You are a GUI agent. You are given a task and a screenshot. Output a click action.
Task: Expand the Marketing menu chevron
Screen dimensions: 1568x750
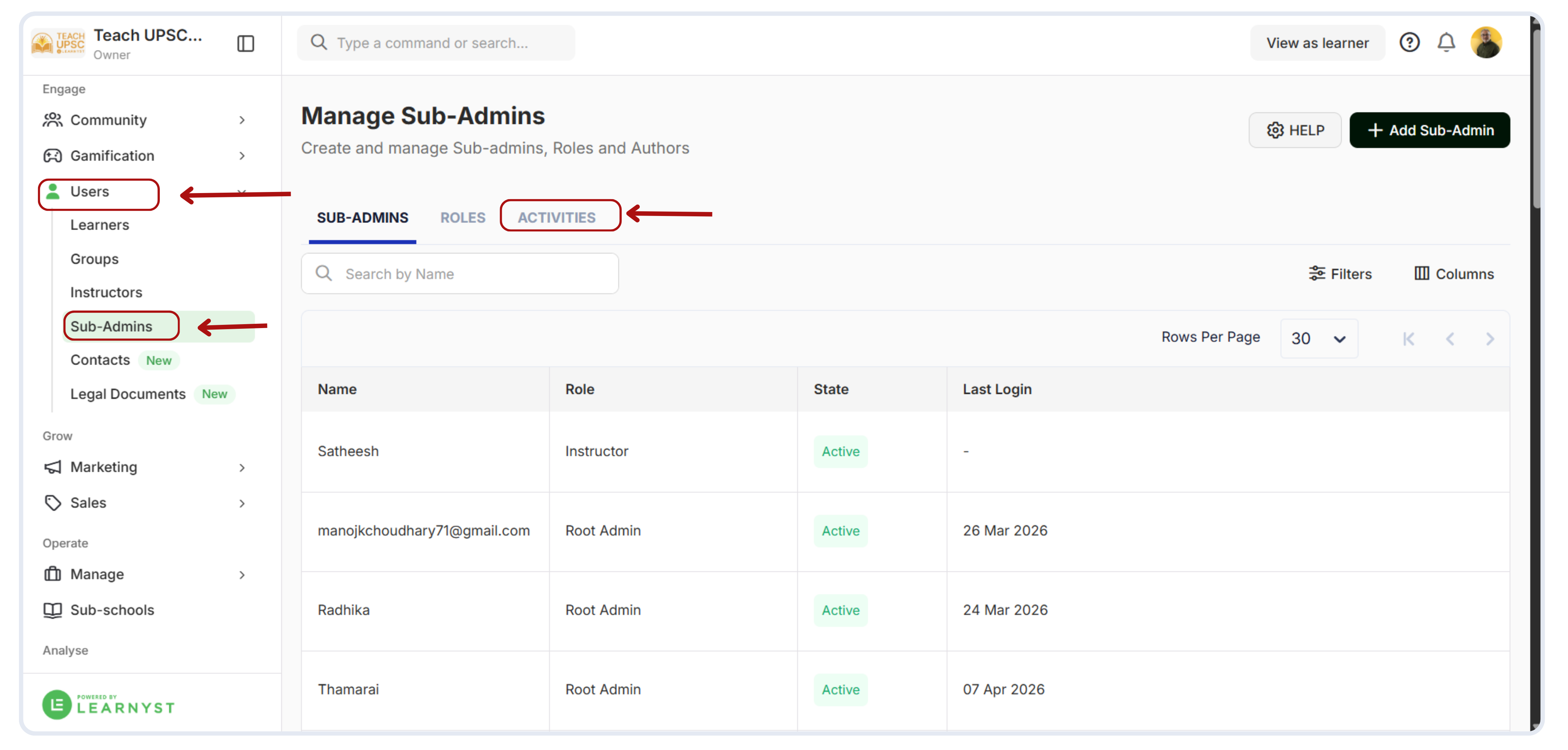[242, 468]
